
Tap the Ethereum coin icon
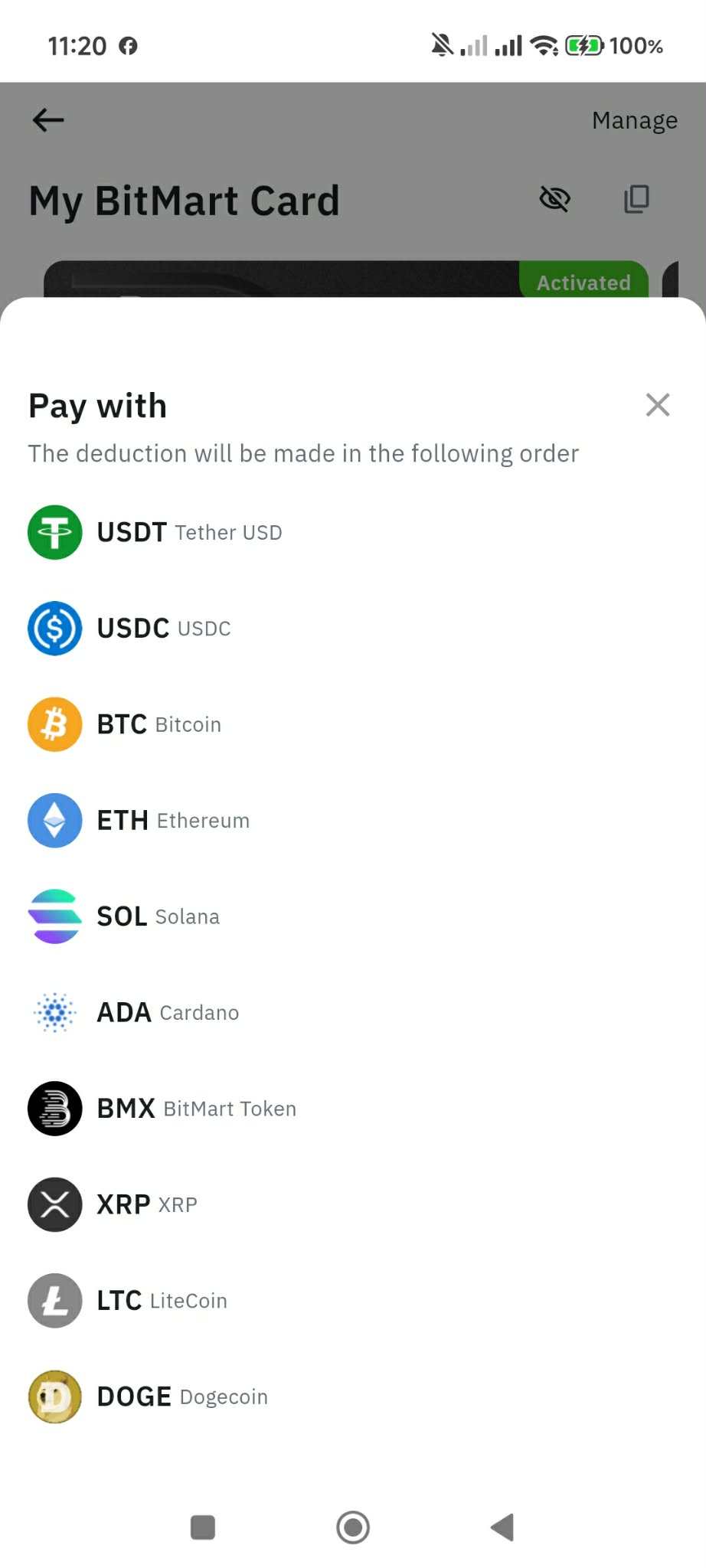pyautogui.click(x=55, y=820)
